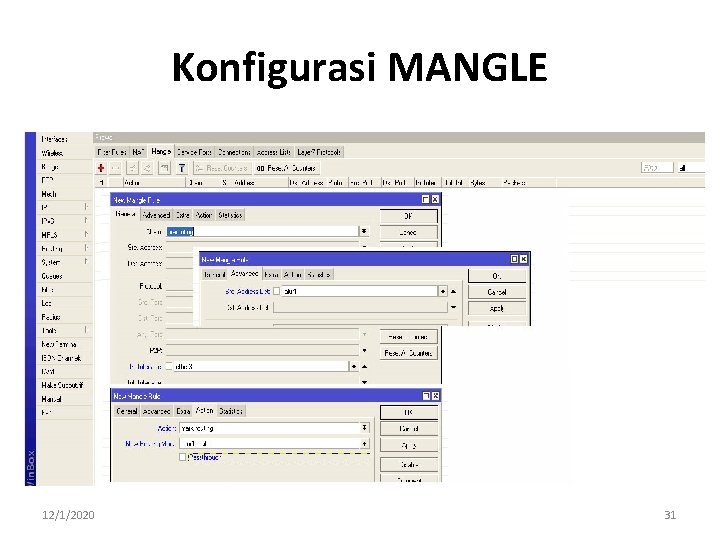The height and width of the screenshot is (540, 720).
Task: Expand the System submenu in sidebar
Action: pos(86,261)
